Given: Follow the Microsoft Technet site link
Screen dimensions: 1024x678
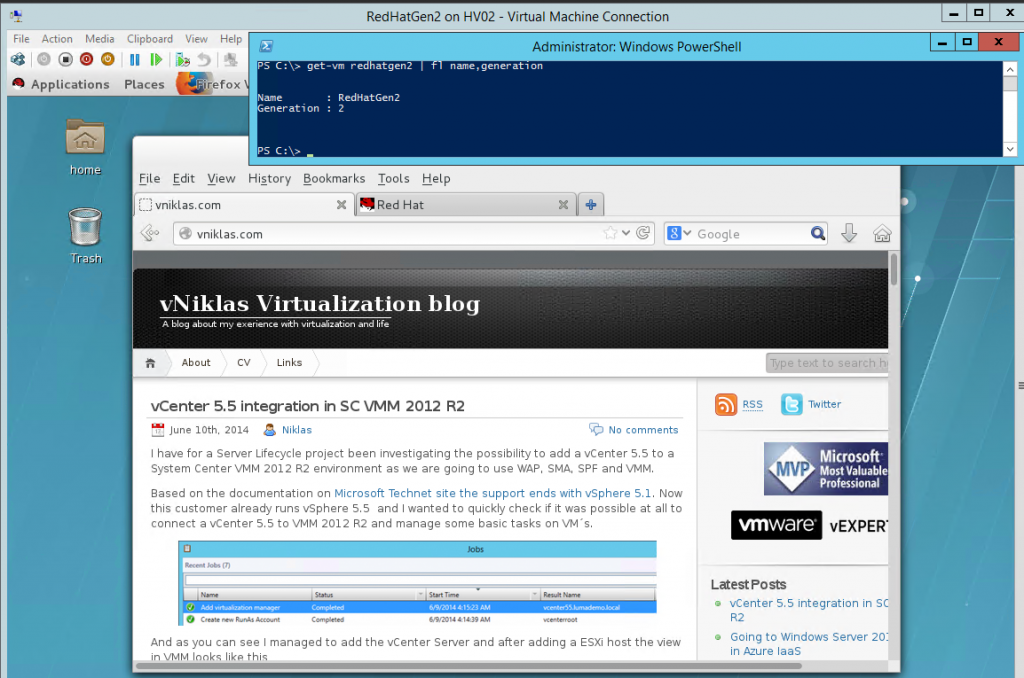Looking at the screenshot, I should point(492,493).
